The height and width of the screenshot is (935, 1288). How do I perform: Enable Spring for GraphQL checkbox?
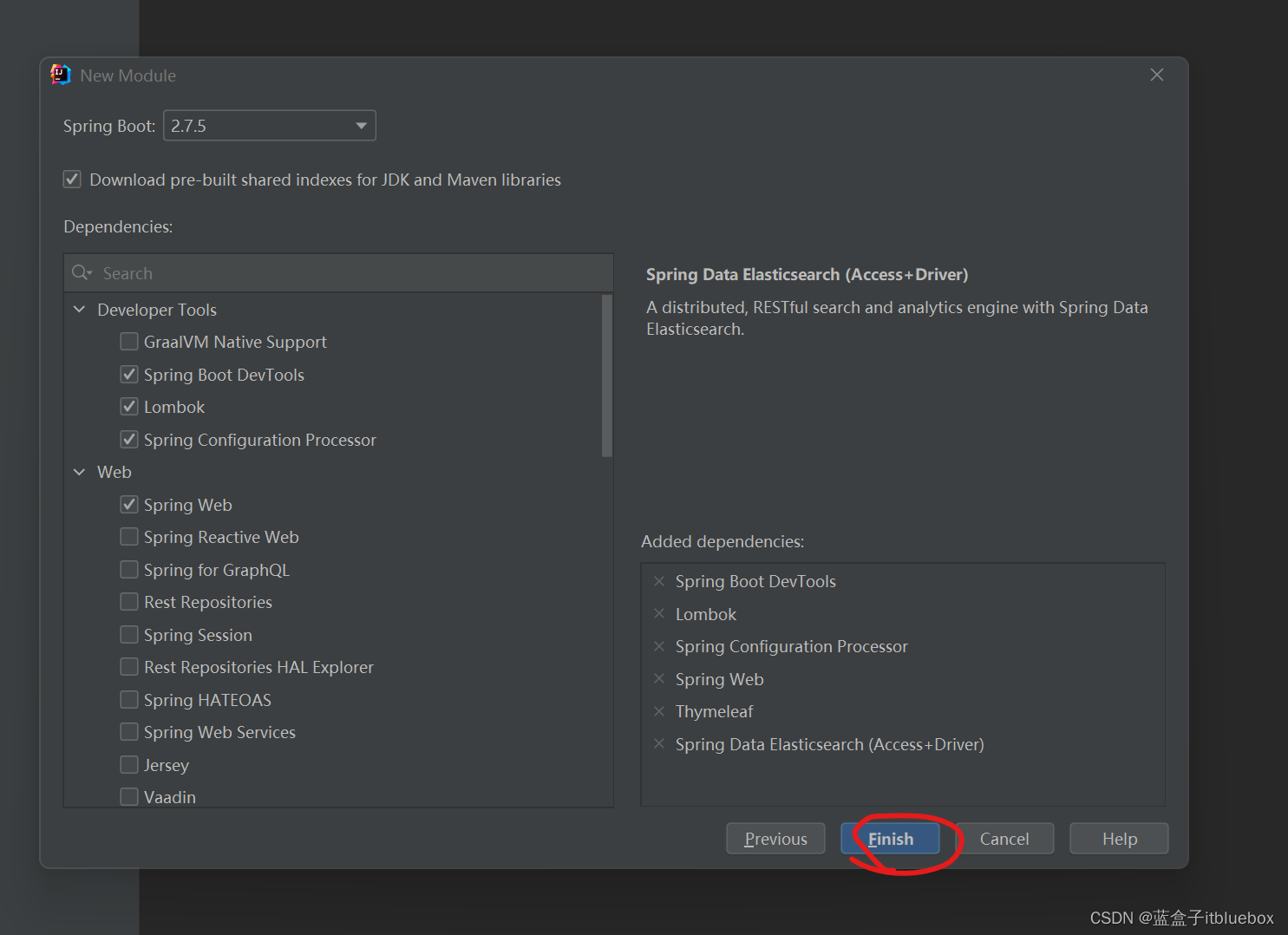click(x=129, y=570)
